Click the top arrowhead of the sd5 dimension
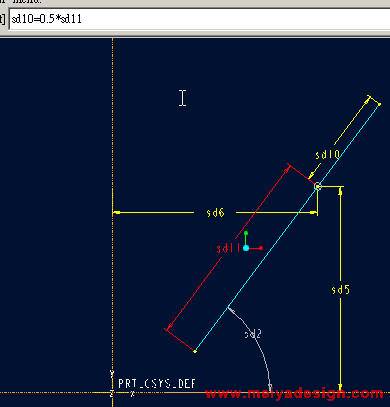 [340, 190]
